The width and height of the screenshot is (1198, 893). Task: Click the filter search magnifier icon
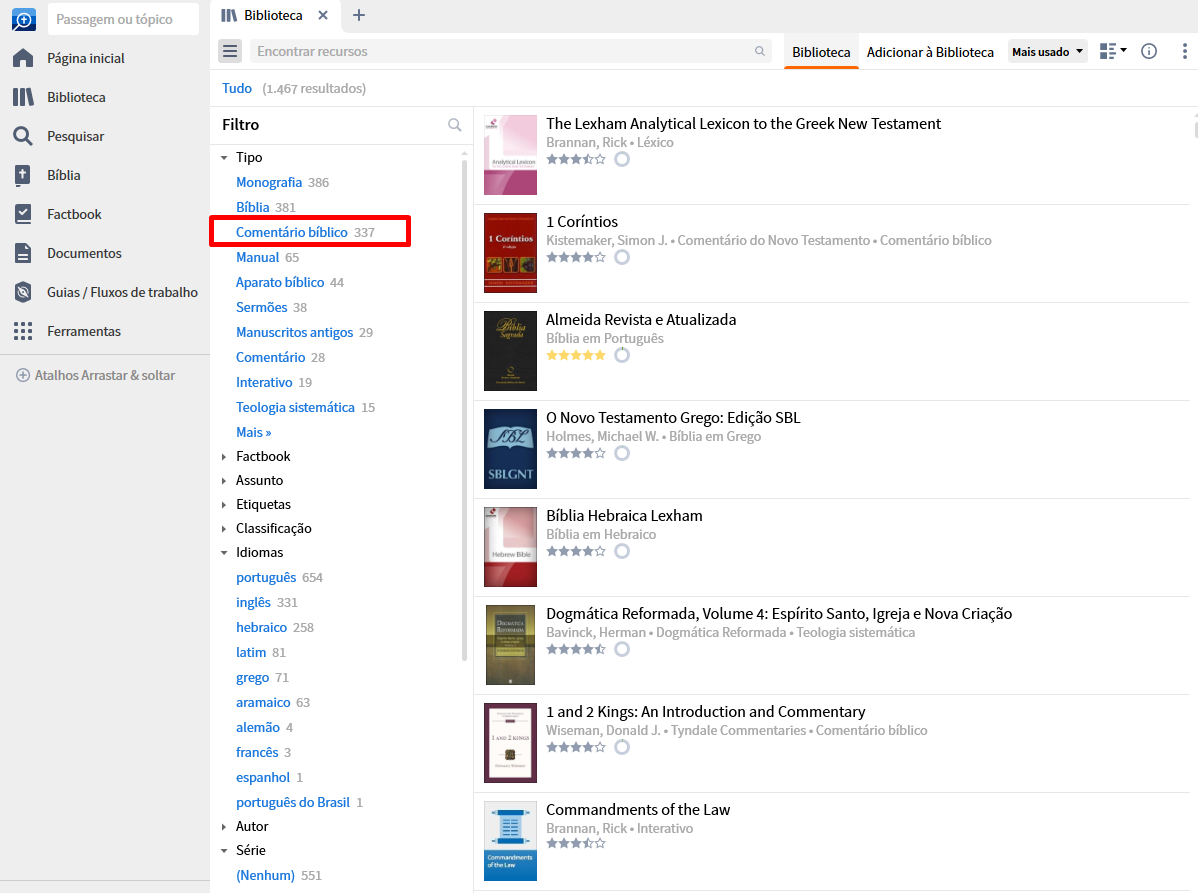(455, 125)
